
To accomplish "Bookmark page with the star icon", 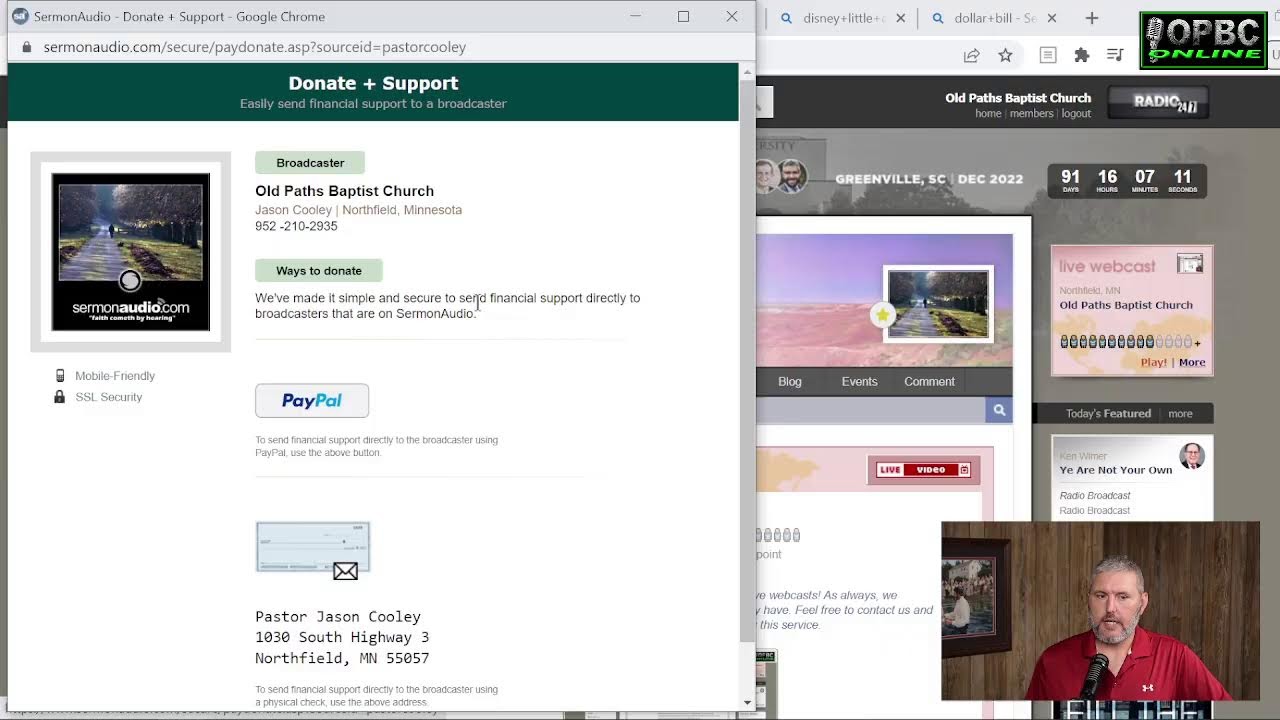I will [1005, 56].
